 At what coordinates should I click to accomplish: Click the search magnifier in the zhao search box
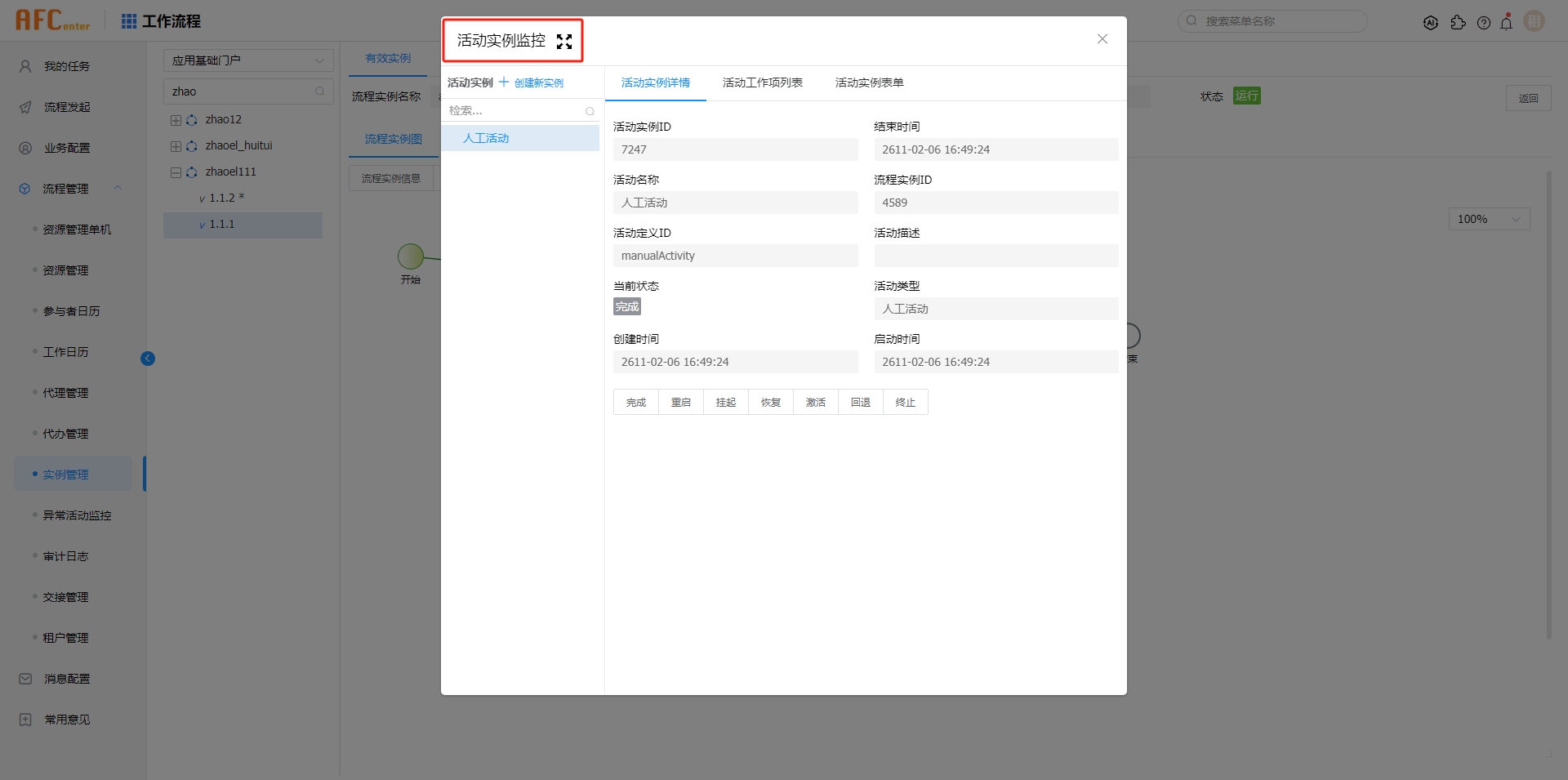[x=319, y=91]
